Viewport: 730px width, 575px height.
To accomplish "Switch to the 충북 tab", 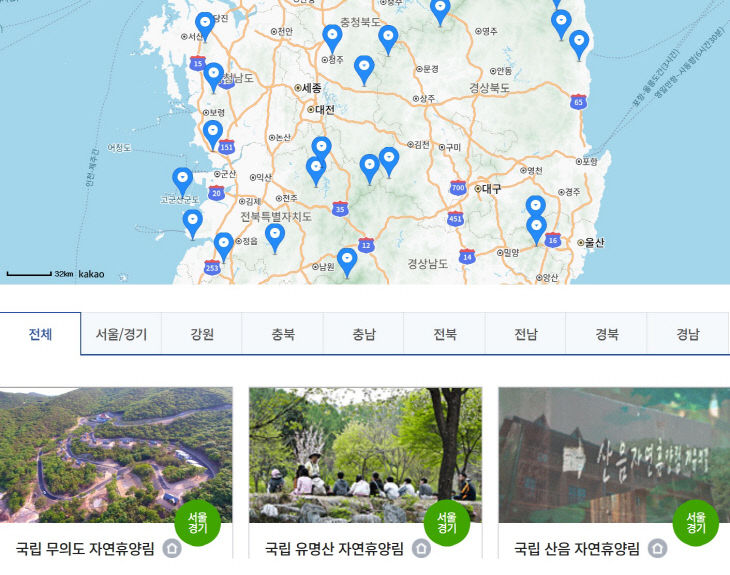I will [283, 334].
